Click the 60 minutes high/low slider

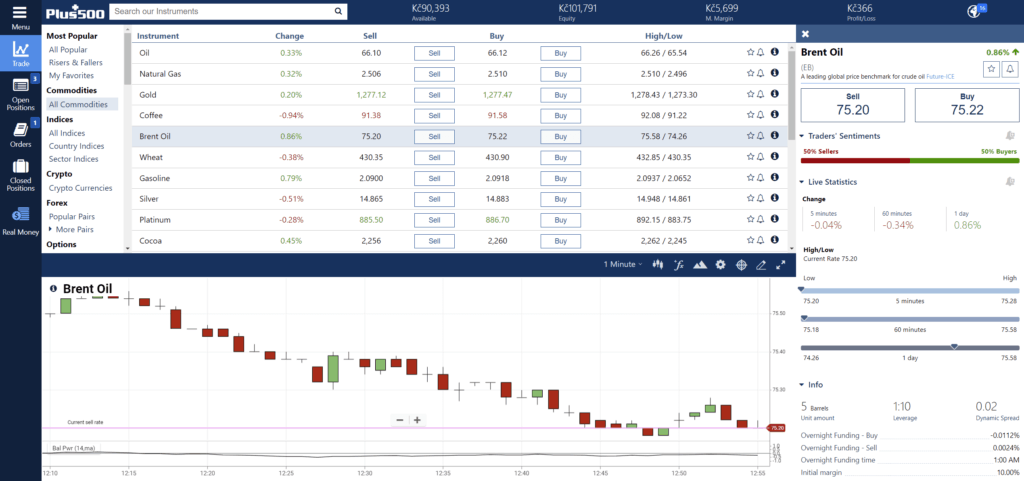(x=910, y=318)
